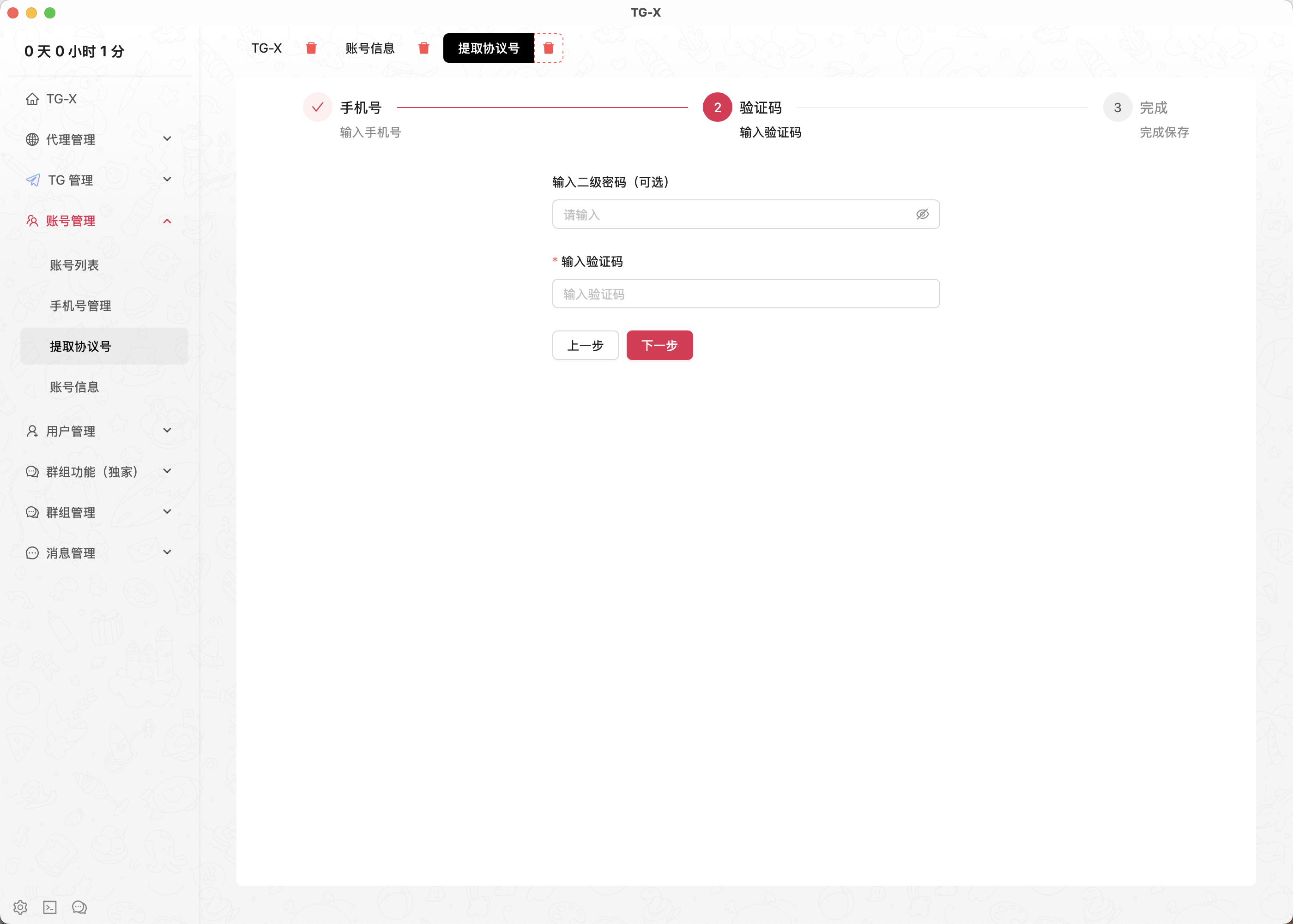
Task: Delete the 账号信息 tab with trash icon
Action: click(424, 48)
